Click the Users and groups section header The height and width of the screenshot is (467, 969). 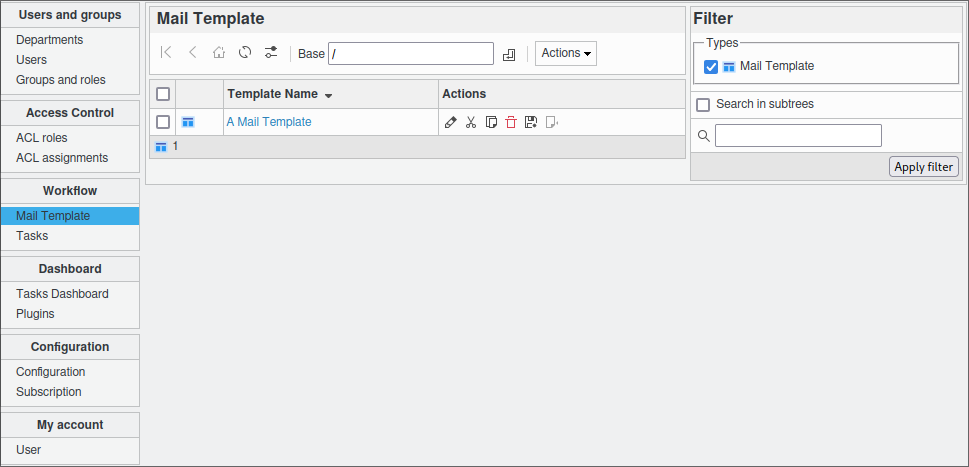[70, 15]
